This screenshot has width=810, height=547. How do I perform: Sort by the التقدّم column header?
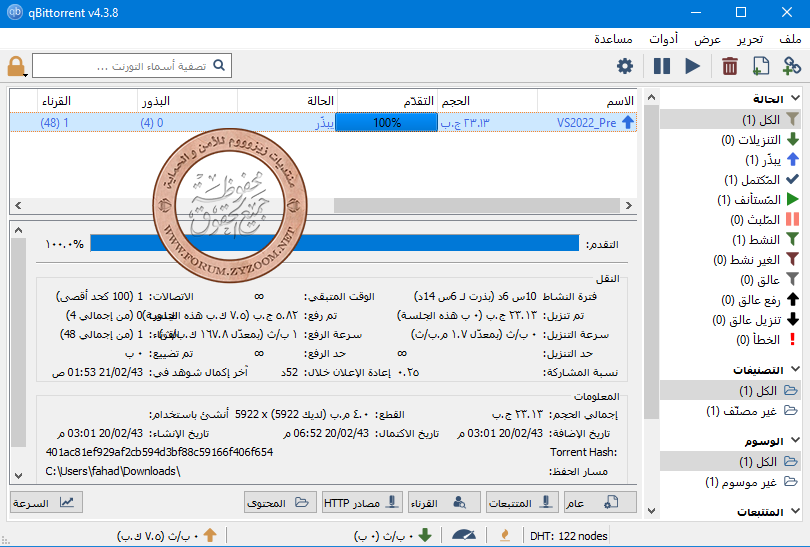[387, 101]
